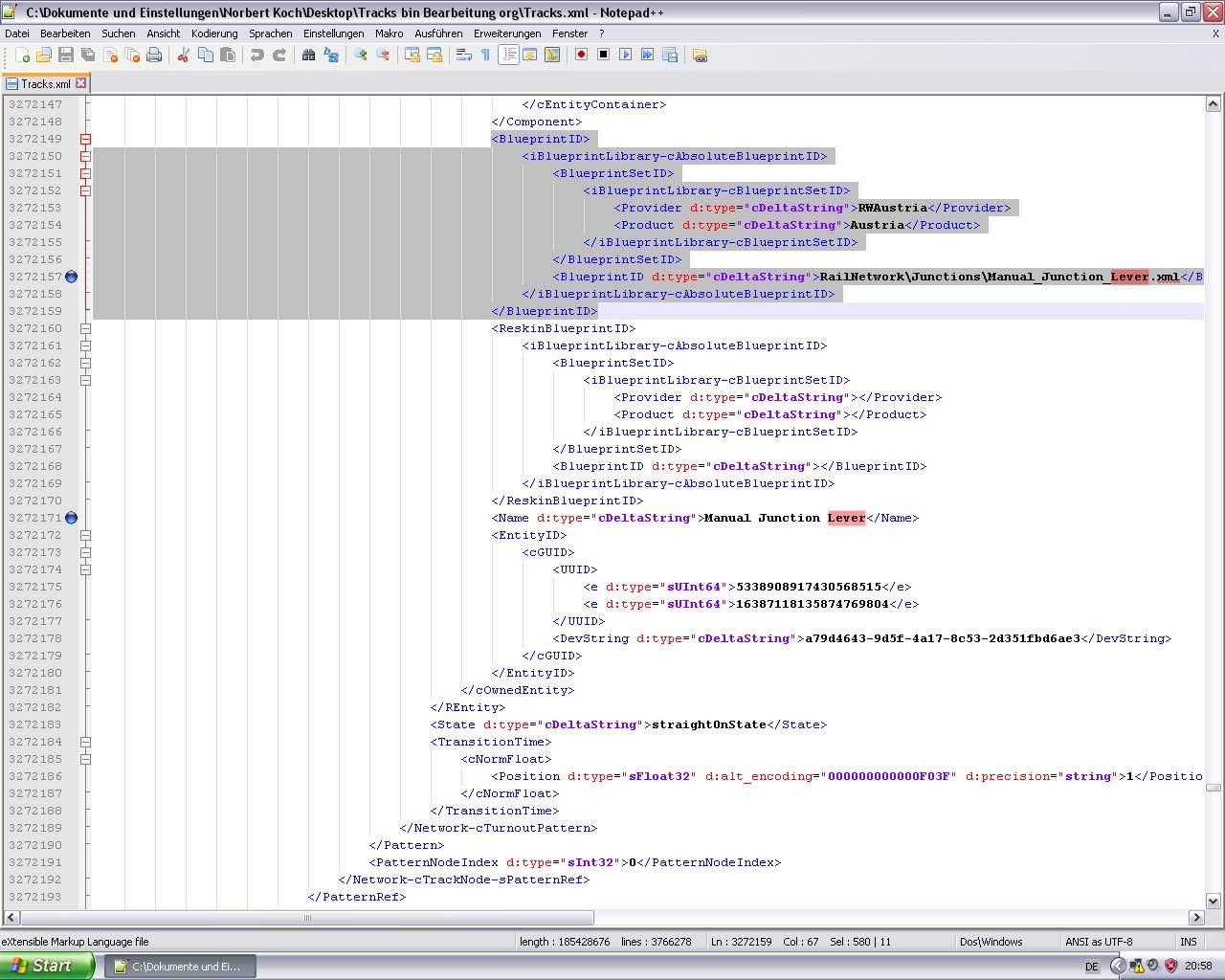Click the Zoom In magnifier icon
Screen dimensions: 1225x980
point(361,56)
